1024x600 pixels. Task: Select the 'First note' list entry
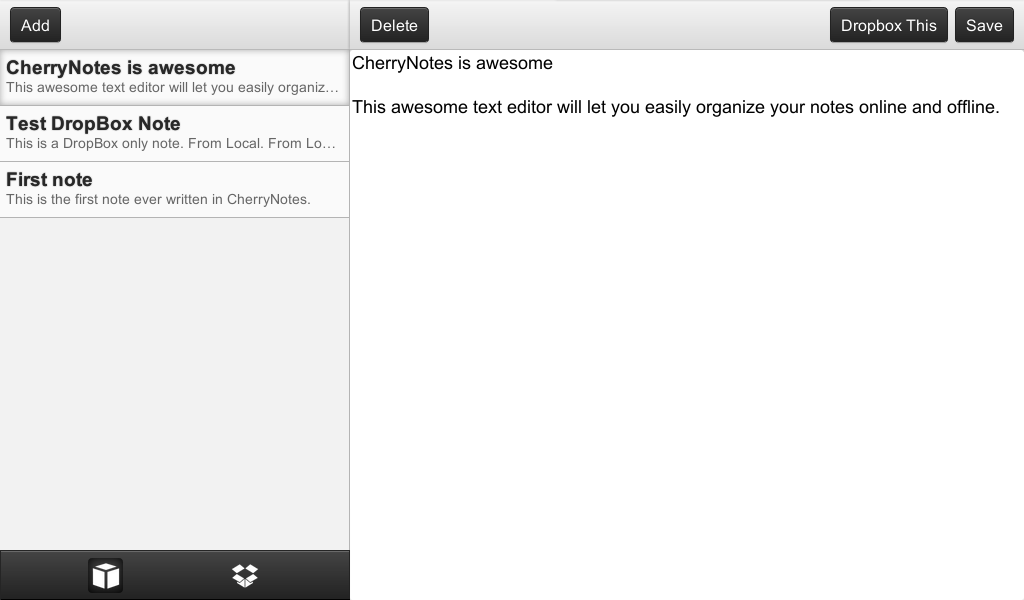click(174, 190)
